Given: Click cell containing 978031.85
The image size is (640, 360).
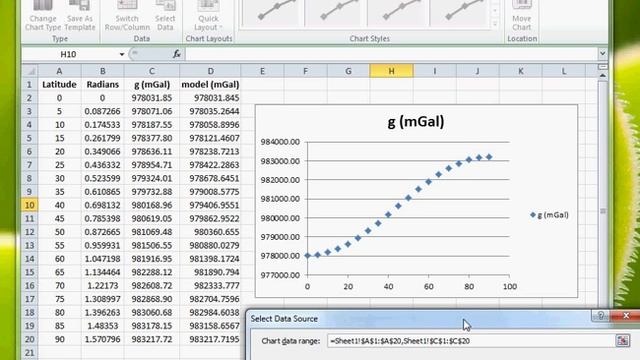Looking at the screenshot, I should [x=151, y=98].
